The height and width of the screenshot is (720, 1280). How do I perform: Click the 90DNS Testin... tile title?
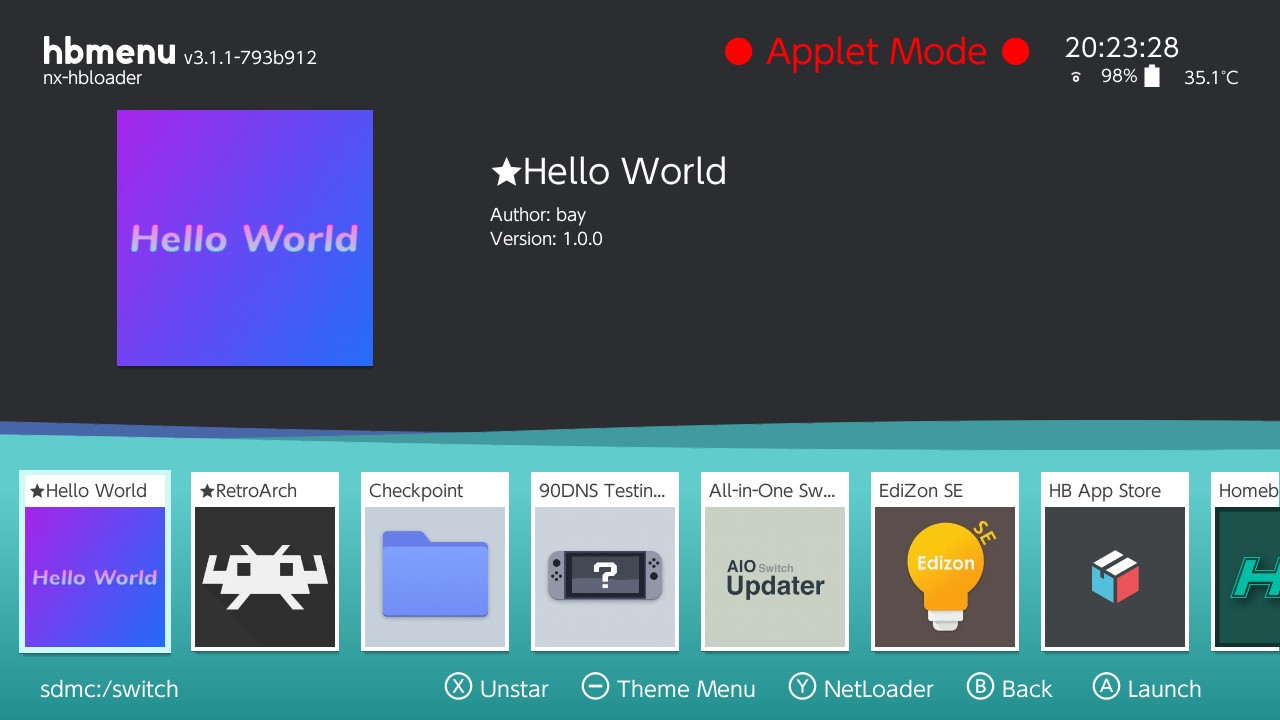coord(602,491)
